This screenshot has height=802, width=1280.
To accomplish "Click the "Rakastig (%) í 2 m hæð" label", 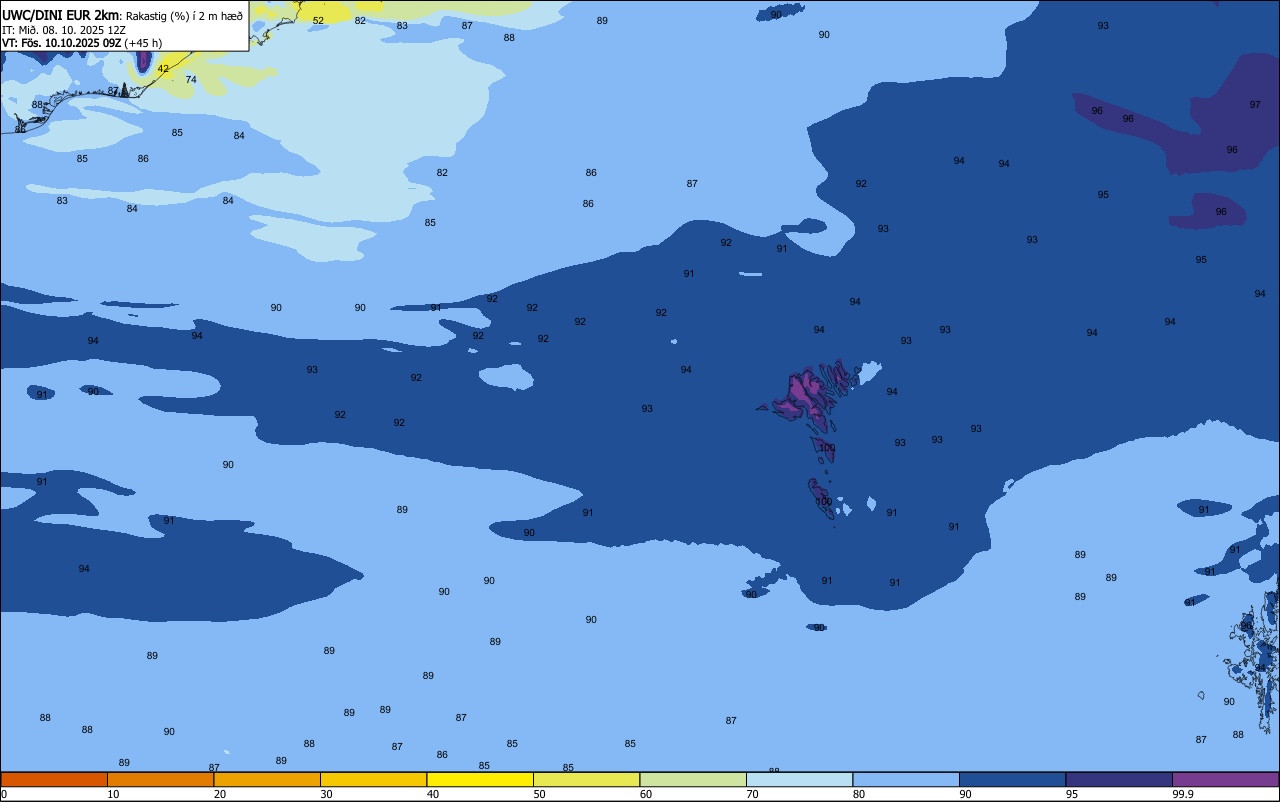I will [x=184, y=16].
